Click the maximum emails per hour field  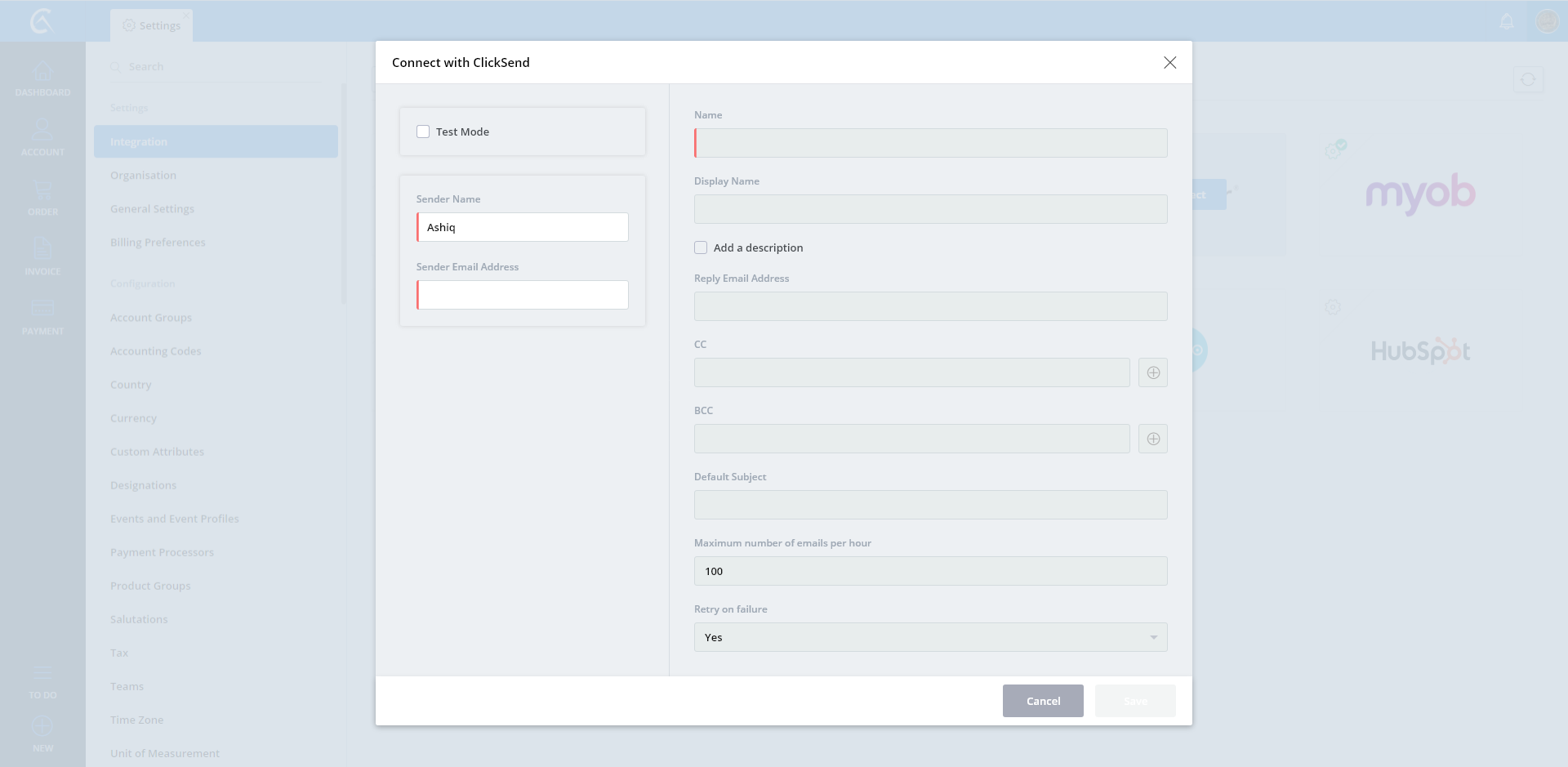[x=930, y=571]
